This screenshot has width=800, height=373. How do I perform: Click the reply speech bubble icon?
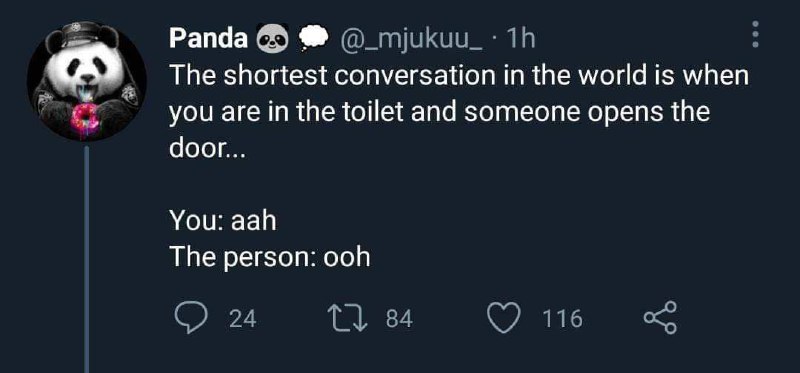point(190,318)
